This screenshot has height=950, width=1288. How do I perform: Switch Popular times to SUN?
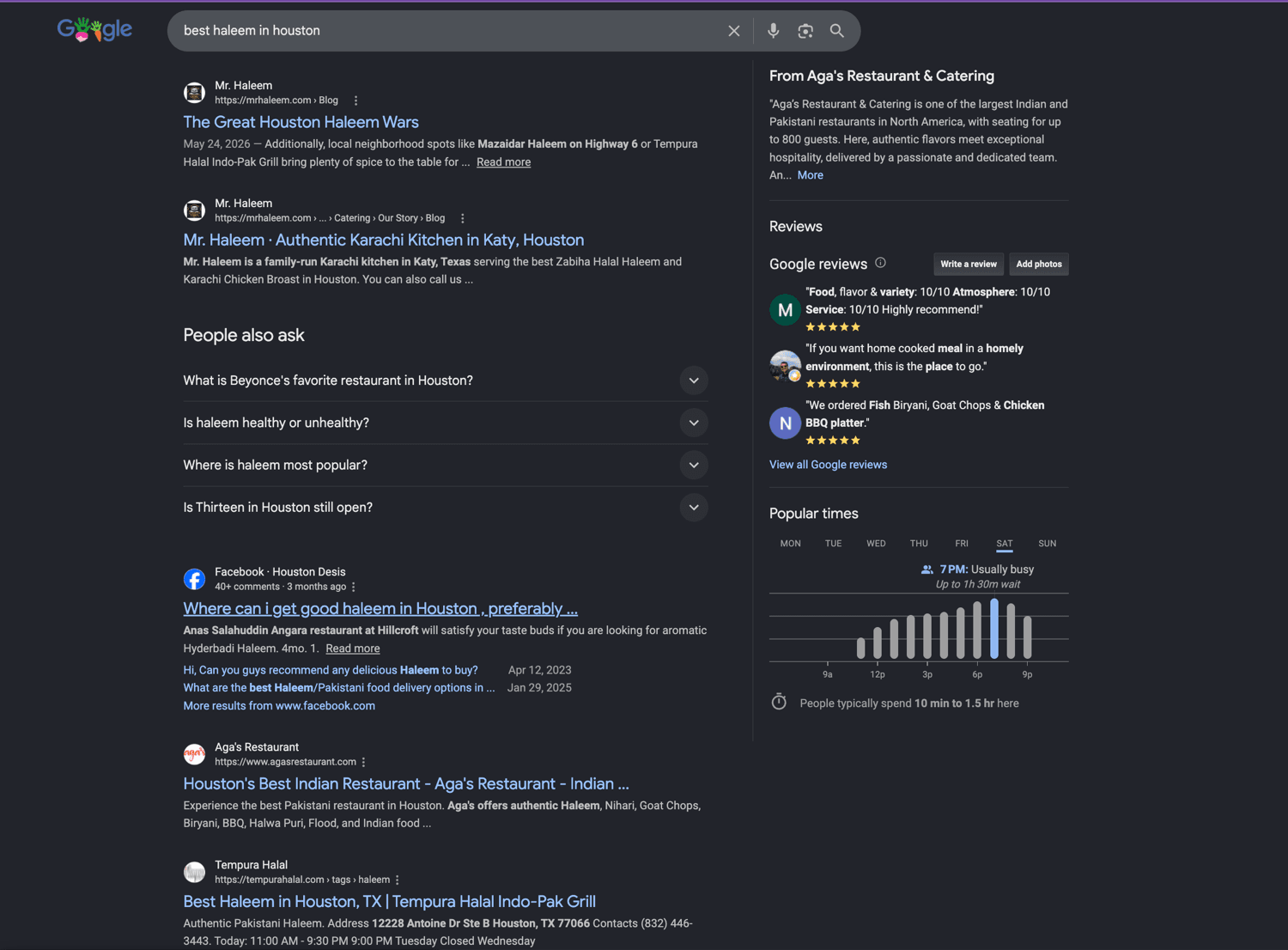pyautogui.click(x=1047, y=544)
